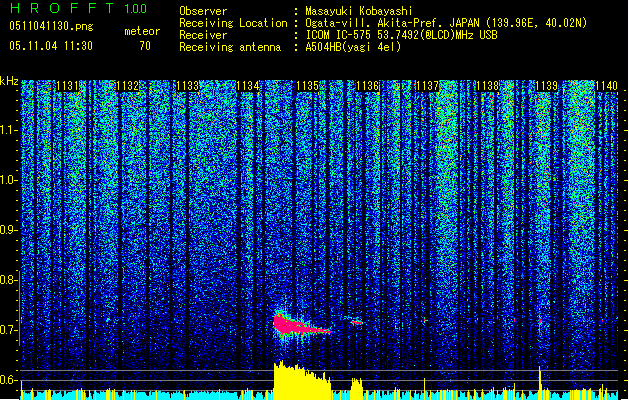
Task: Click the large yellow signal level block
Action: pyautogui.click(x=302, y=381)
